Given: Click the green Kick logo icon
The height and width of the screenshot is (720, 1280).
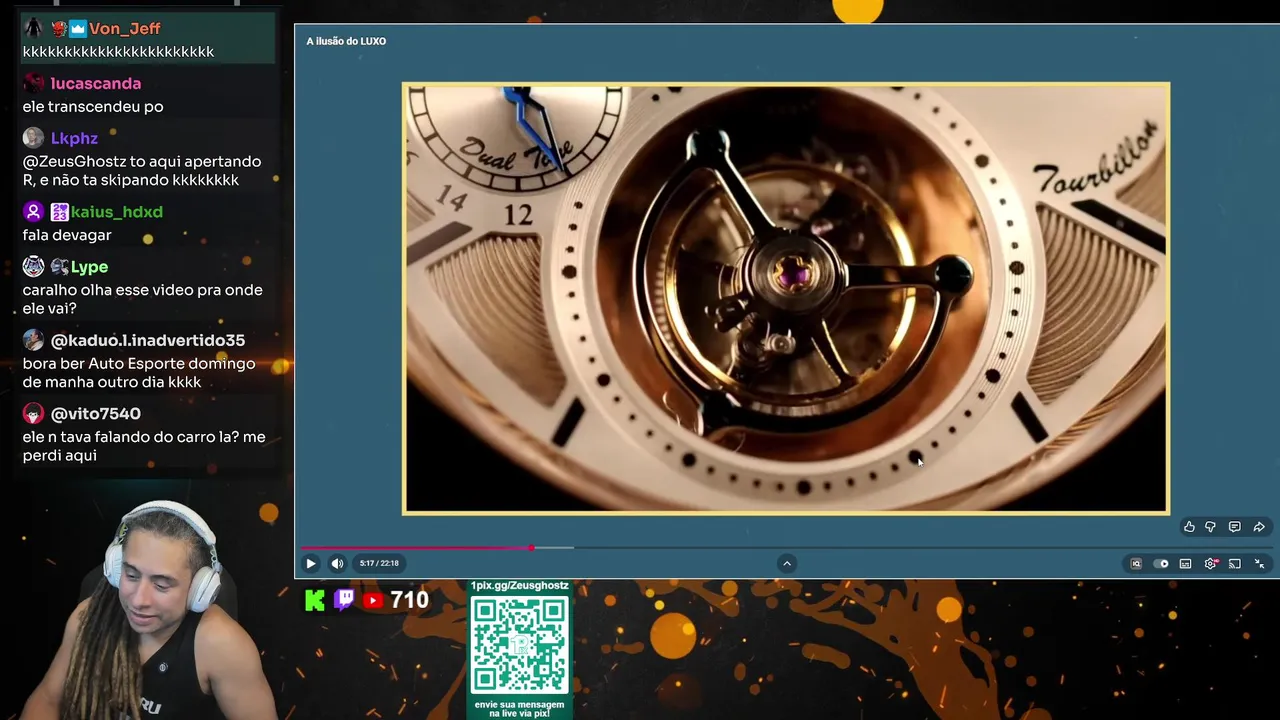Looking at the screenshot, I should click(315, 600).
